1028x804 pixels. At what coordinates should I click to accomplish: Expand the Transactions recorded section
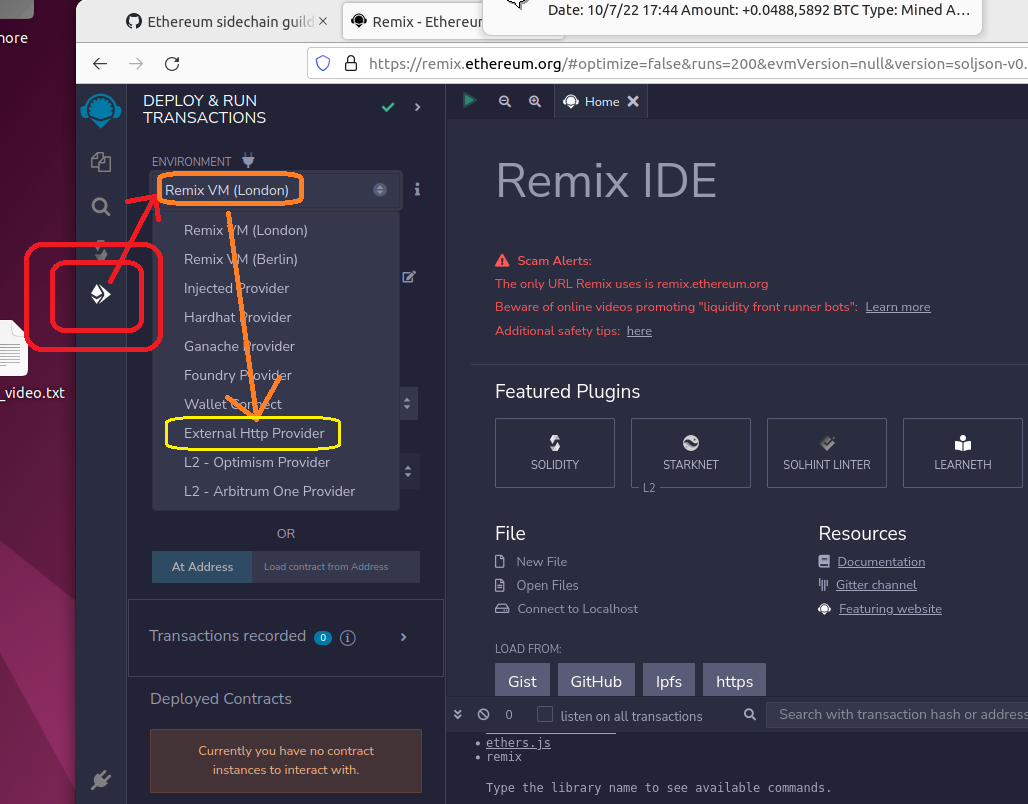tap(404, 637)
